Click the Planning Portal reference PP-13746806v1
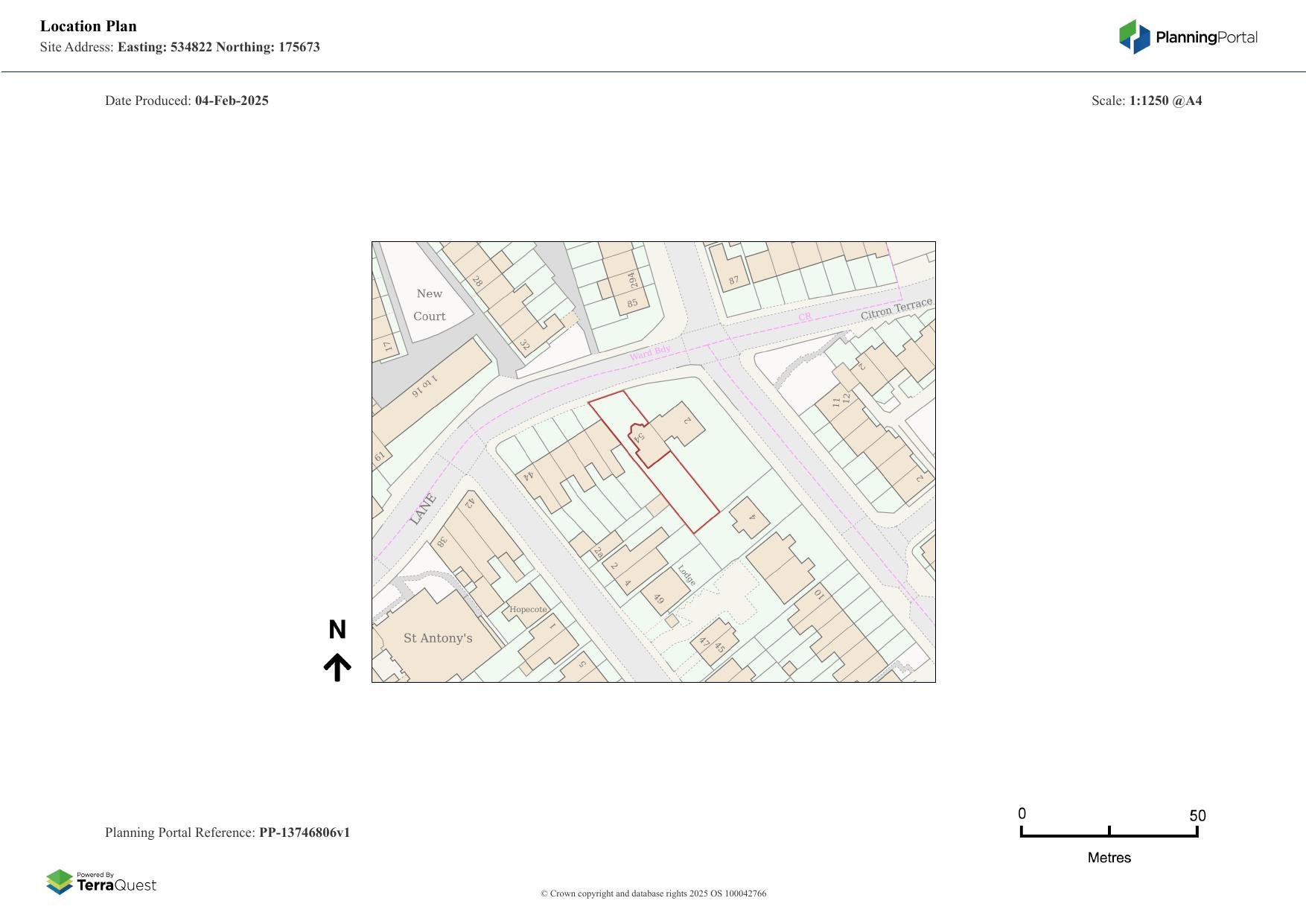 point(304,832)
